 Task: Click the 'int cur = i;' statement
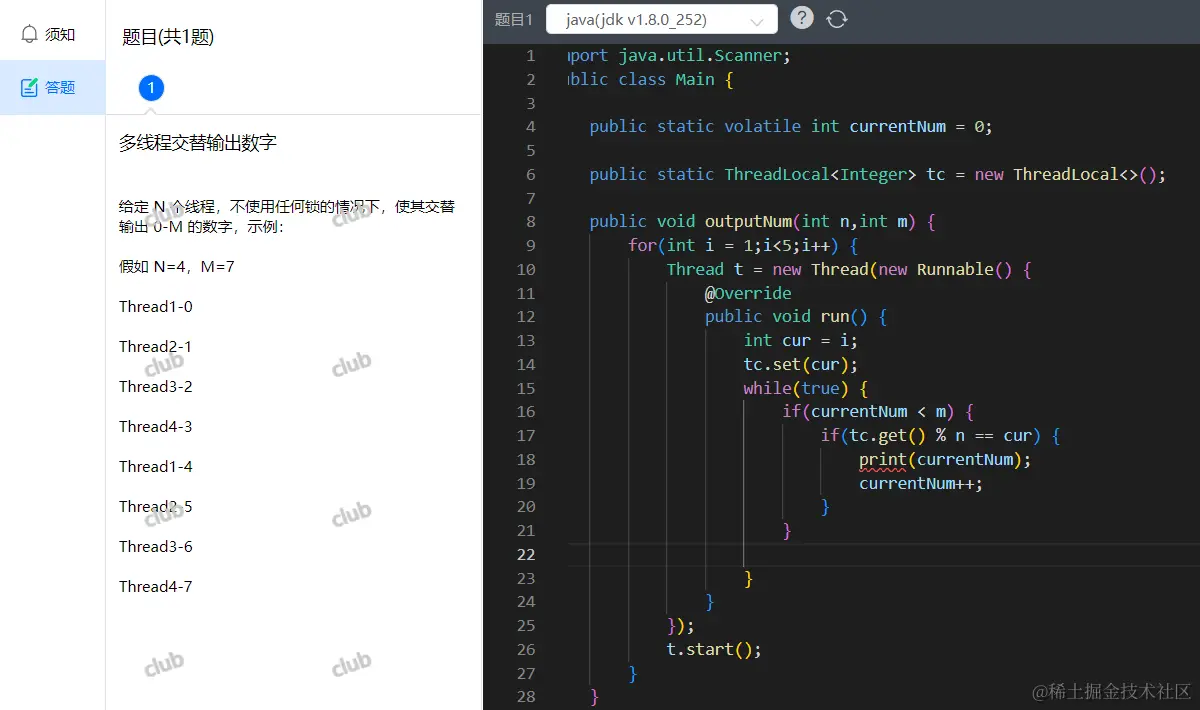(x=801, y=341)
